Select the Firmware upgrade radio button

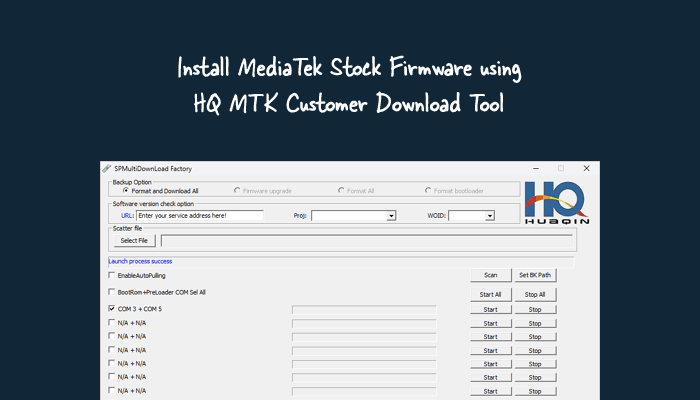[x=237, y=190]
